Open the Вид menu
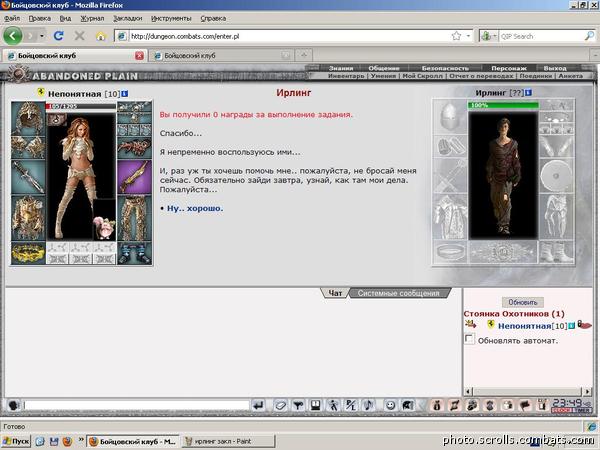The width and height of the screenshot is (600, 450). coord(65,18)
